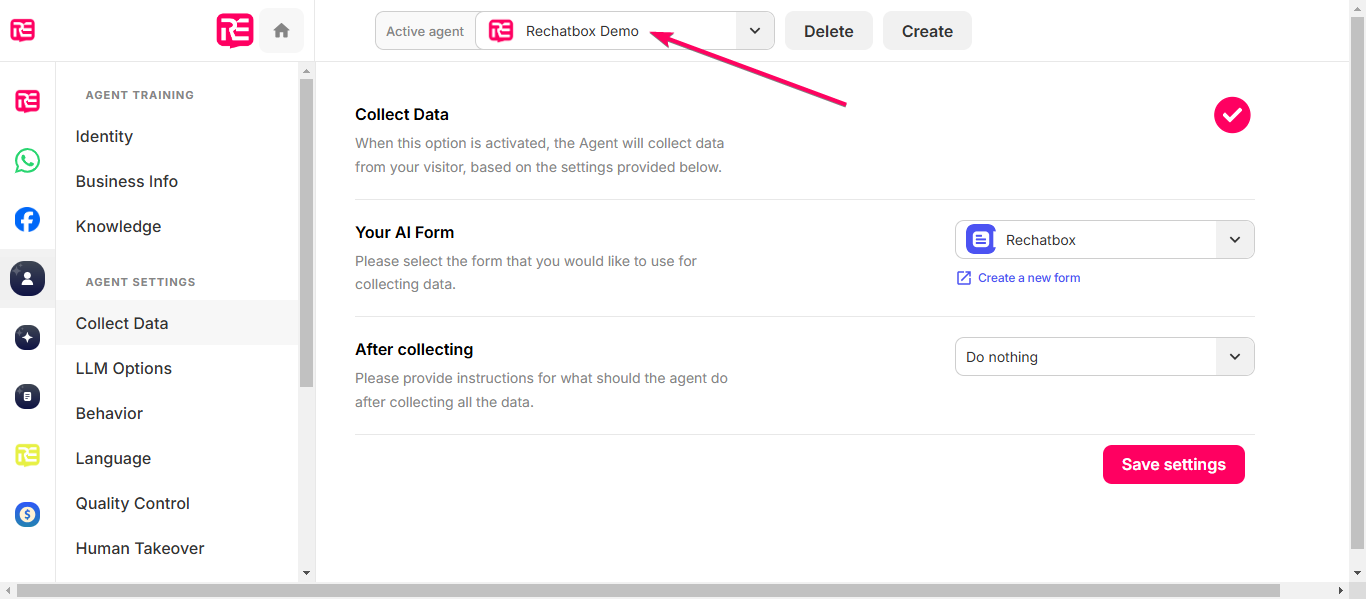Expand the Do nothing dropdown

tap(1105, 357)
